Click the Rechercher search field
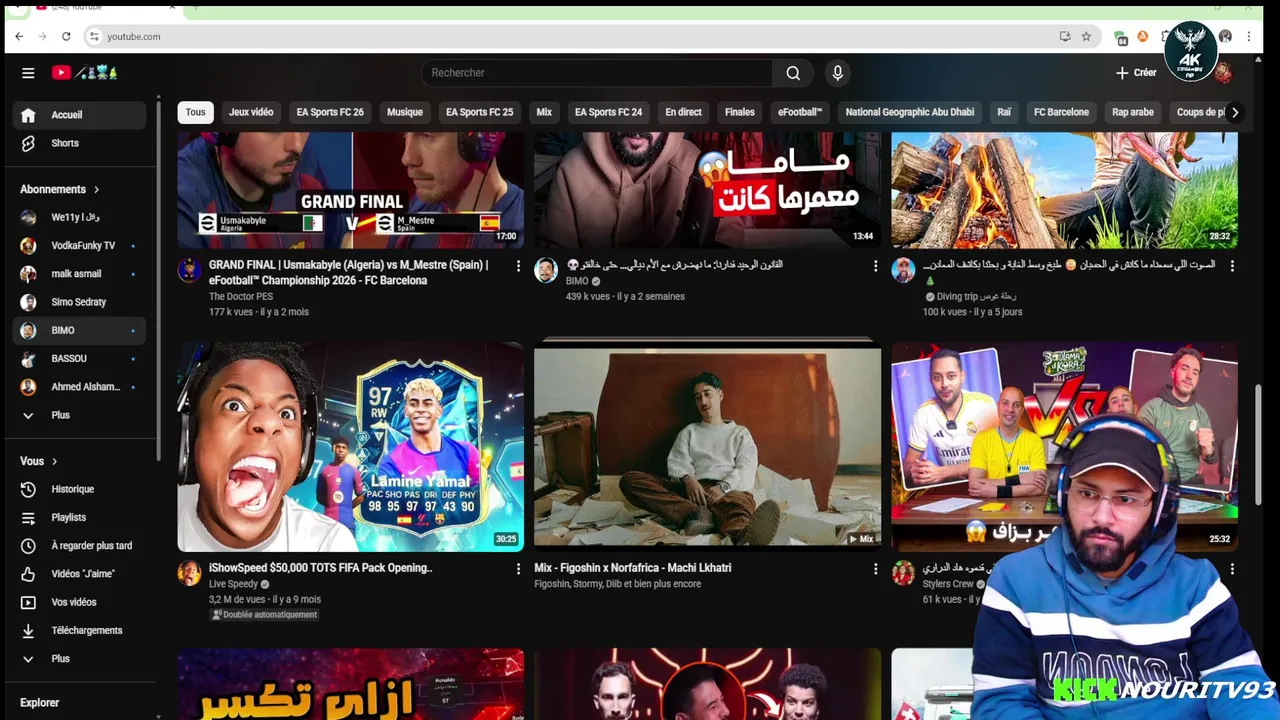1280x720 pixels. 596,73
